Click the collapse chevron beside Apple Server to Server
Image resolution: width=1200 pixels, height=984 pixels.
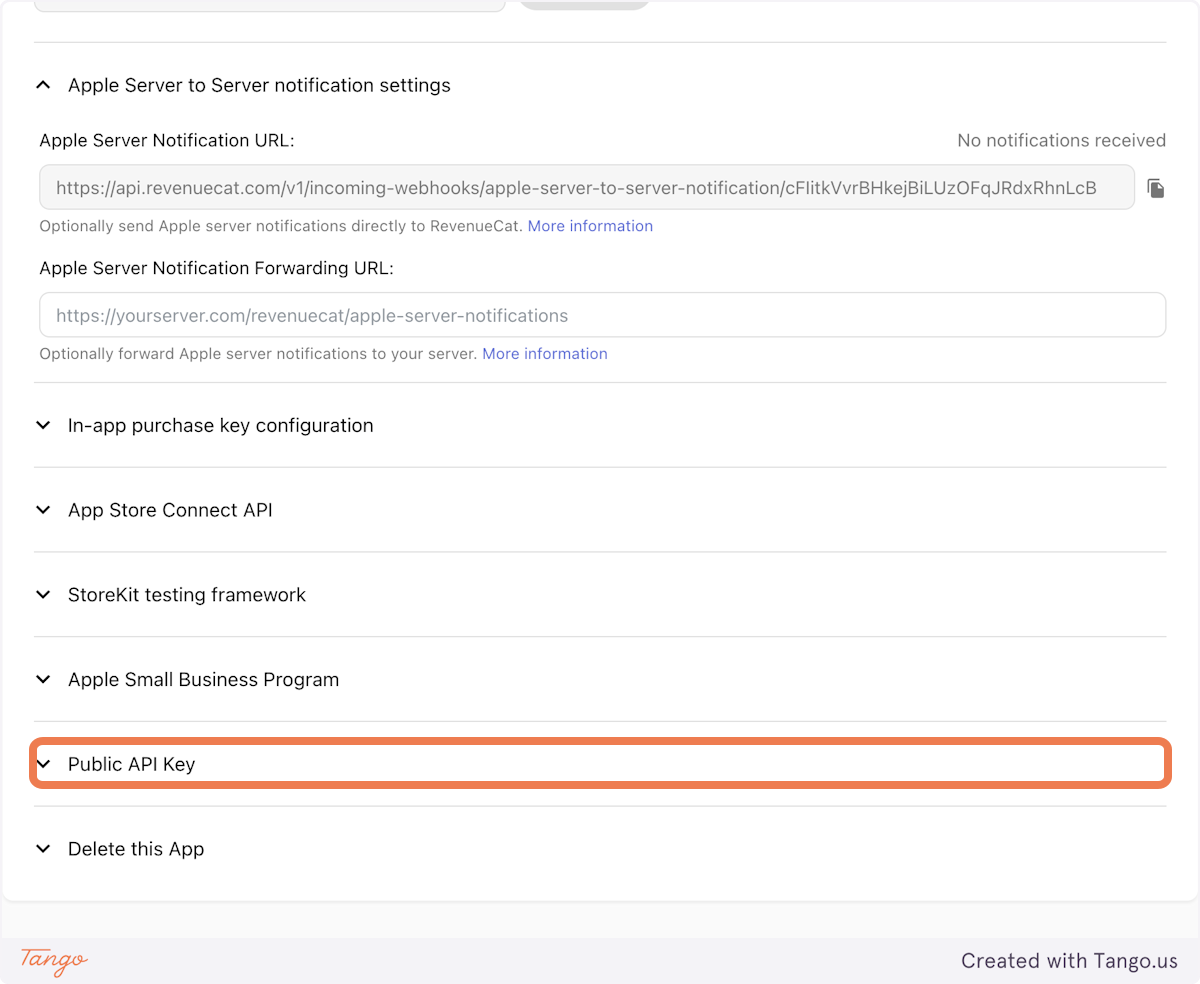pos(43,86)
